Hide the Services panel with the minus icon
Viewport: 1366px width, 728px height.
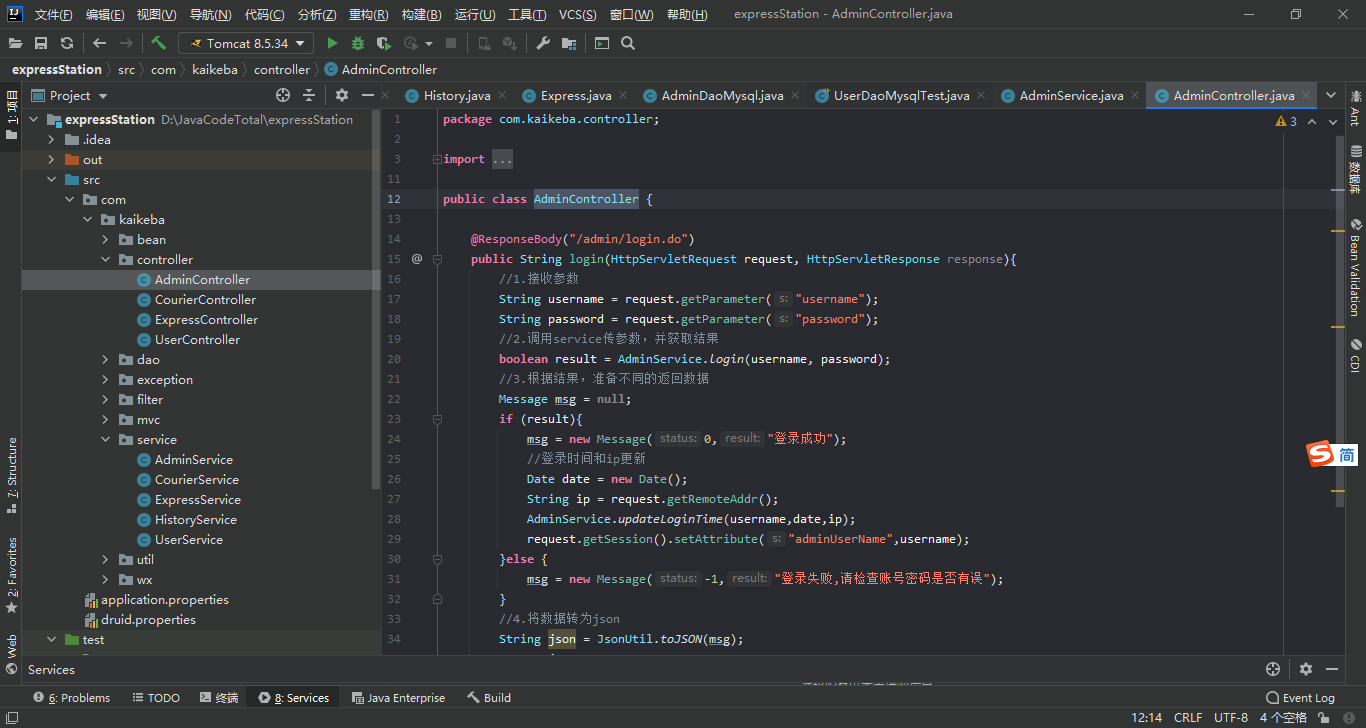coord(1332,669)
